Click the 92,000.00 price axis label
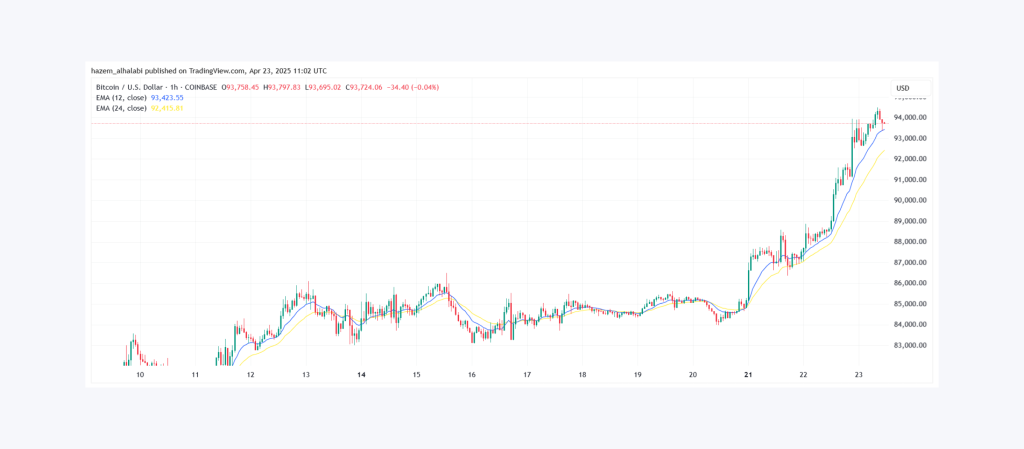The height and width of the screenshot is (449, 1024). [909, 159]
